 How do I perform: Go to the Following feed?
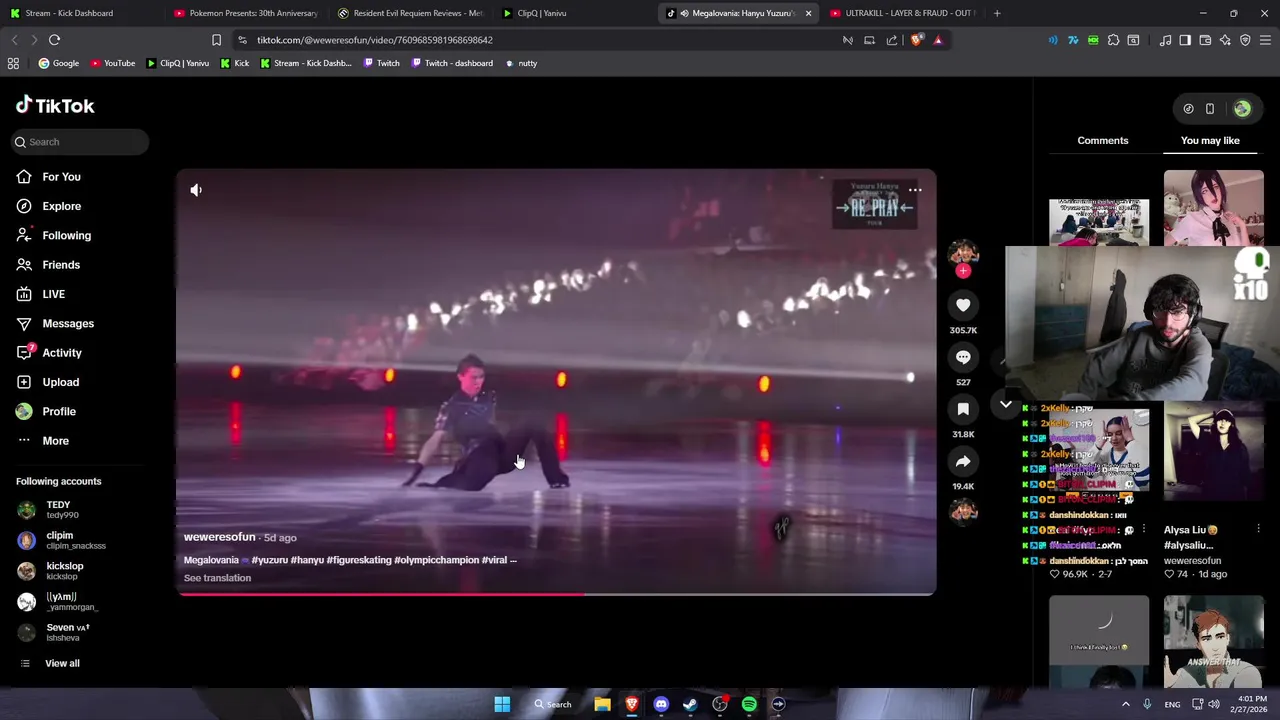click(53, 235)
